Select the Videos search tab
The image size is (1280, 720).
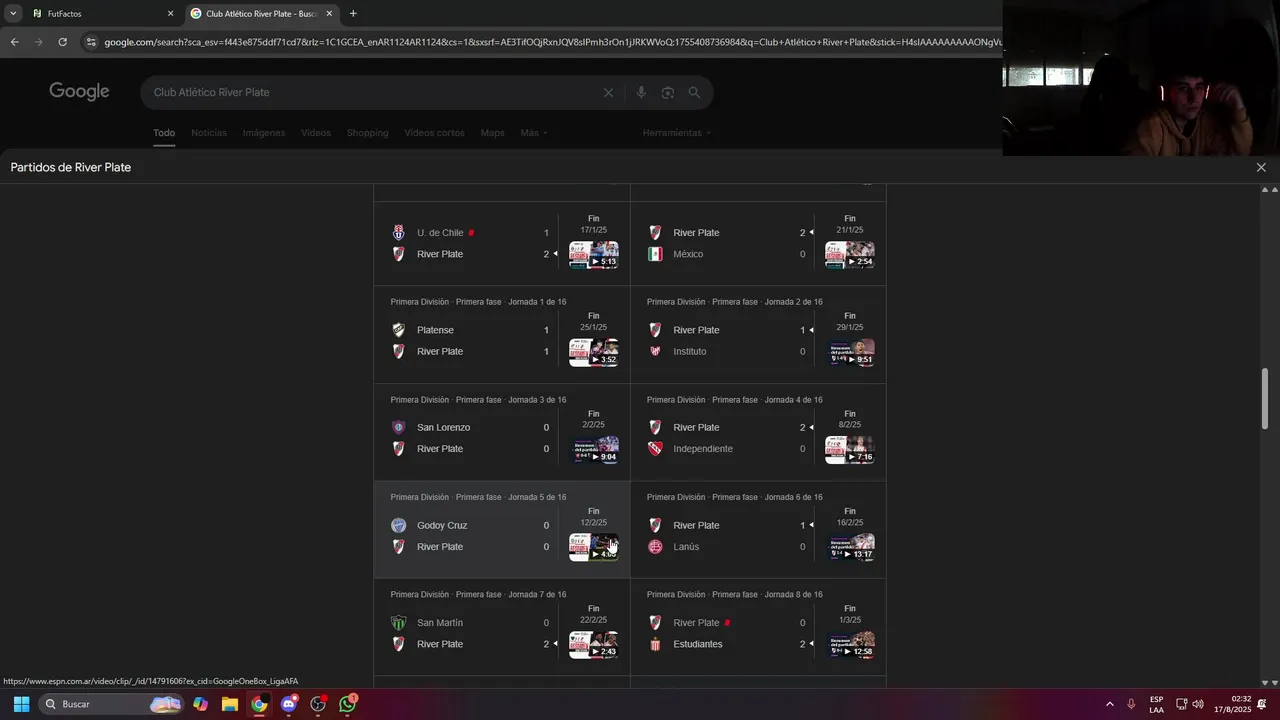click(316, 133)
